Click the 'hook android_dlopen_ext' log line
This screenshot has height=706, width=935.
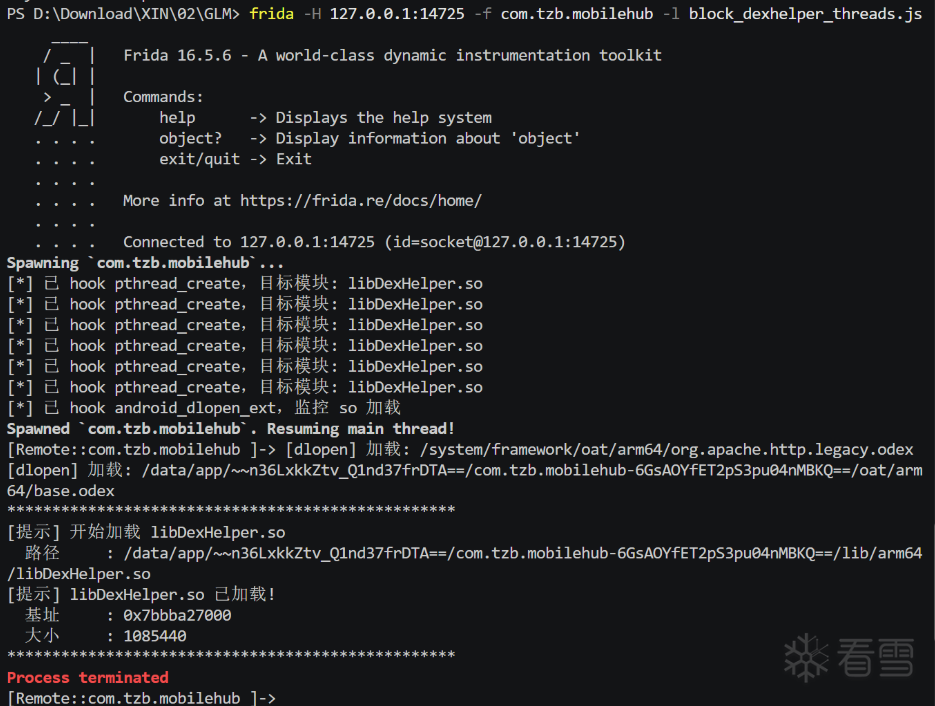(x=203, y=408)
